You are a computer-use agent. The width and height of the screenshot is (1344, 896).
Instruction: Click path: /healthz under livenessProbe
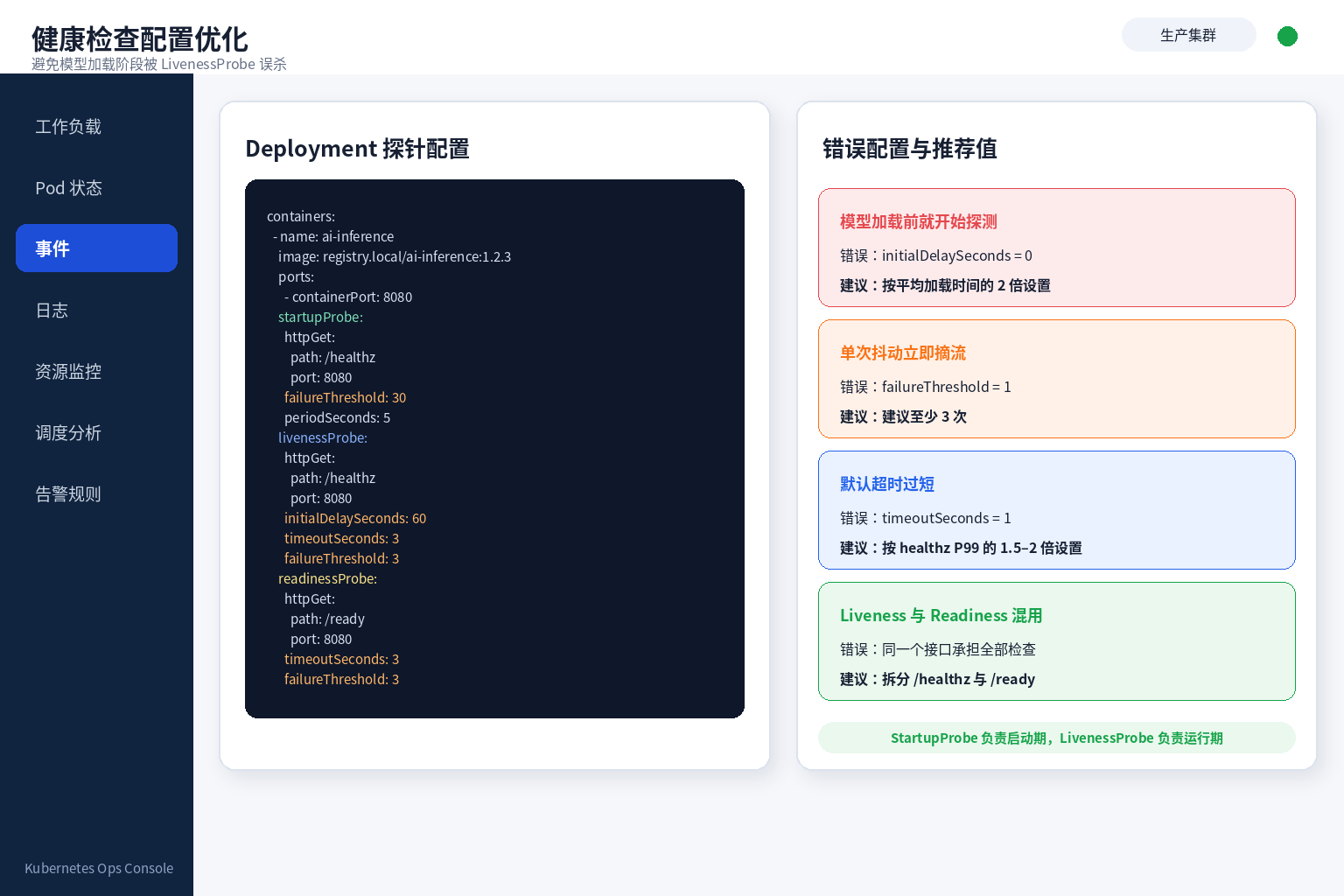(332, 478)
